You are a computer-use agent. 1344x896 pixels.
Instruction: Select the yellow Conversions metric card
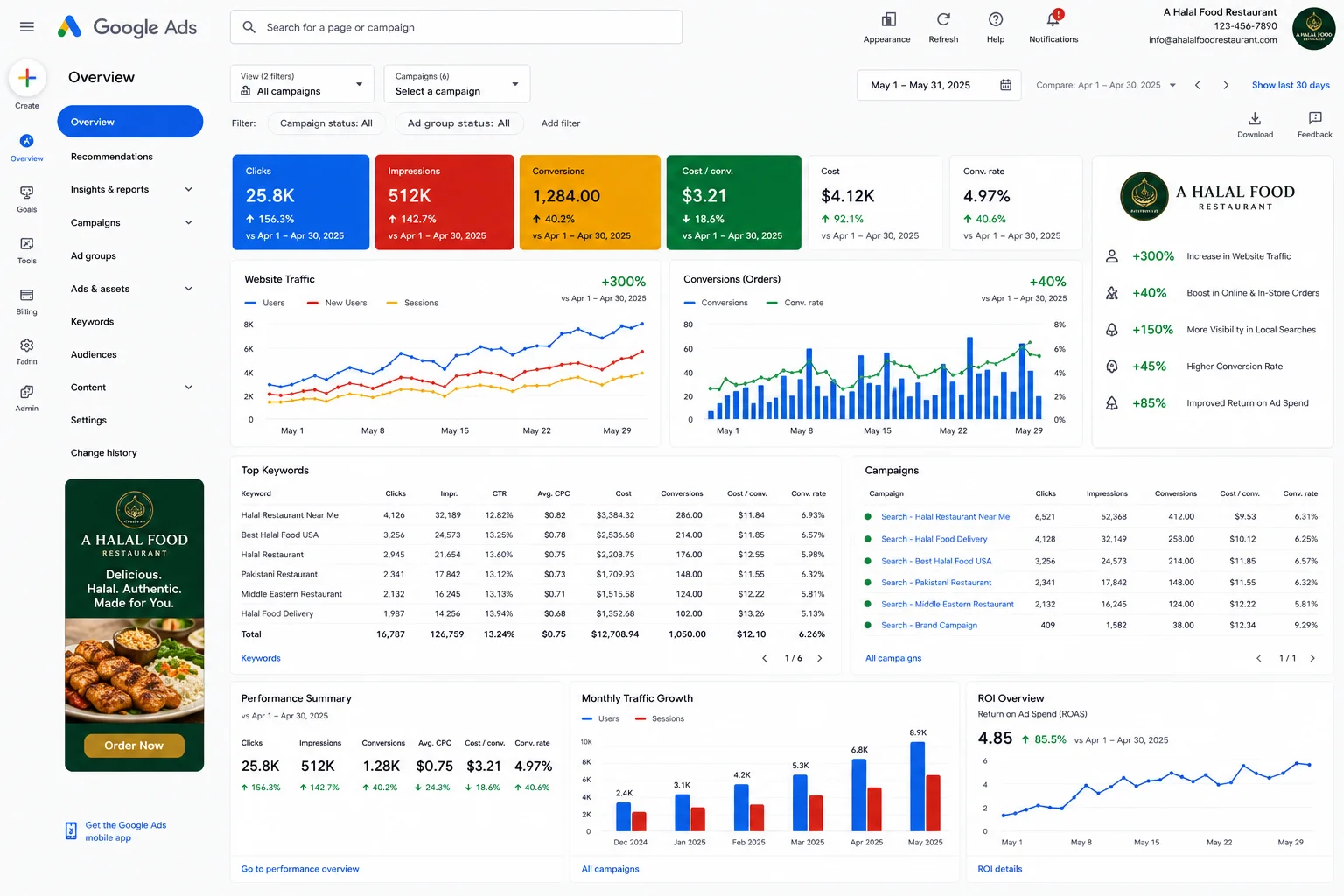click(590, 202)
